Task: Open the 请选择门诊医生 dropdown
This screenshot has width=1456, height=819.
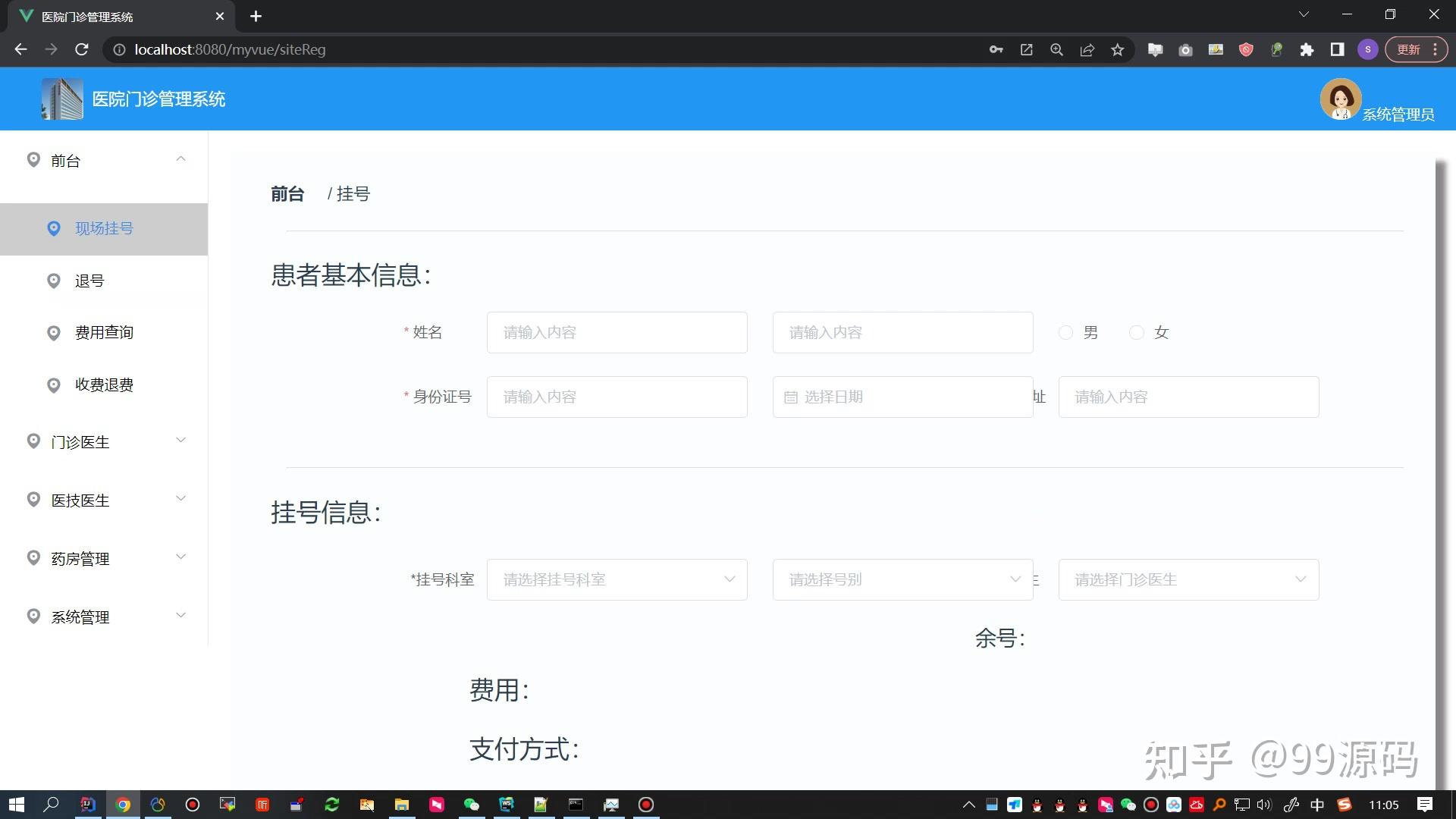Action: [x=1188, y=580]
